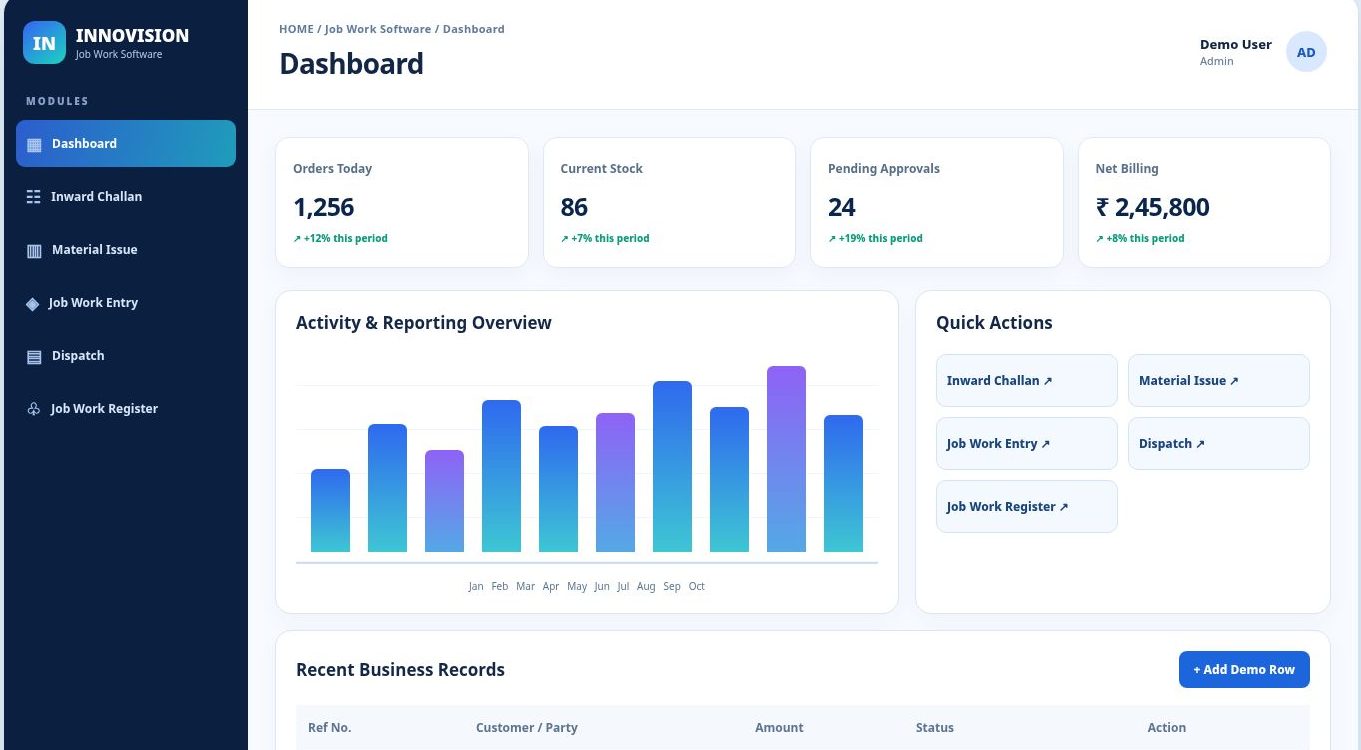Click the Demo User name
The image size is (1361, 750).
point(1236,44)
